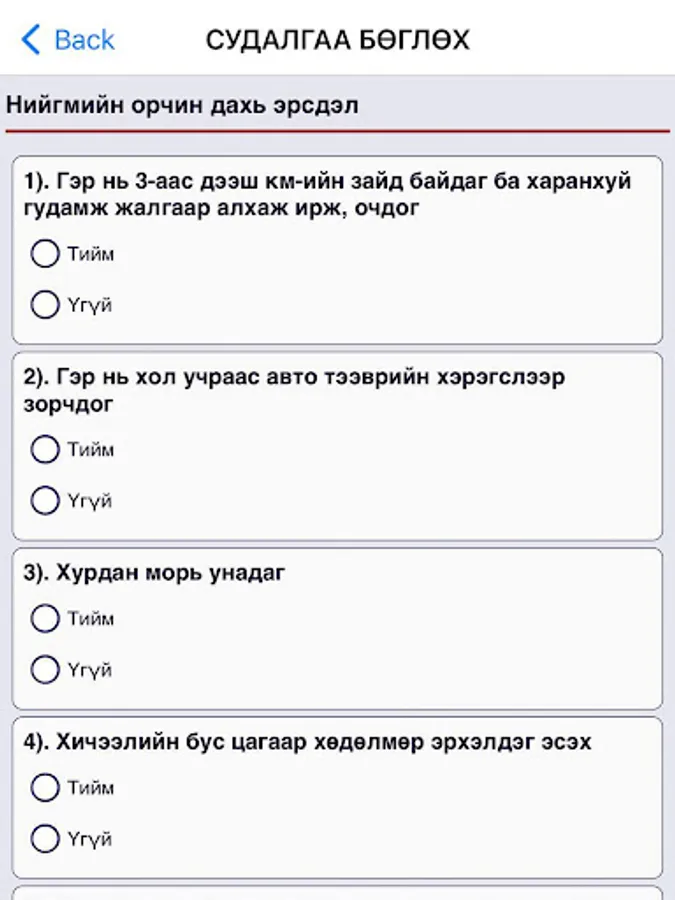Viewport: 675px width, 900px height.
Task: Click Нийгмийн орчин дахь эрсдэл section heading
Action: coord(182,105)
